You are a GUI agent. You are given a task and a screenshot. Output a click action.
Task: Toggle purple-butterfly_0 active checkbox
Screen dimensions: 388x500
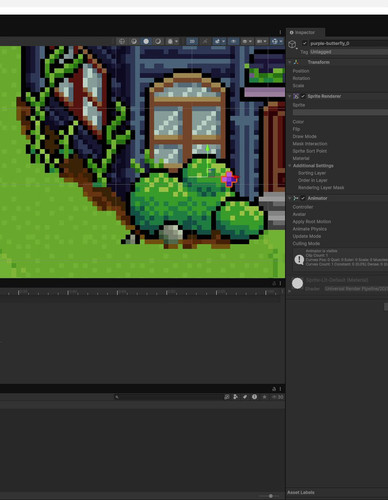[305, 43]
